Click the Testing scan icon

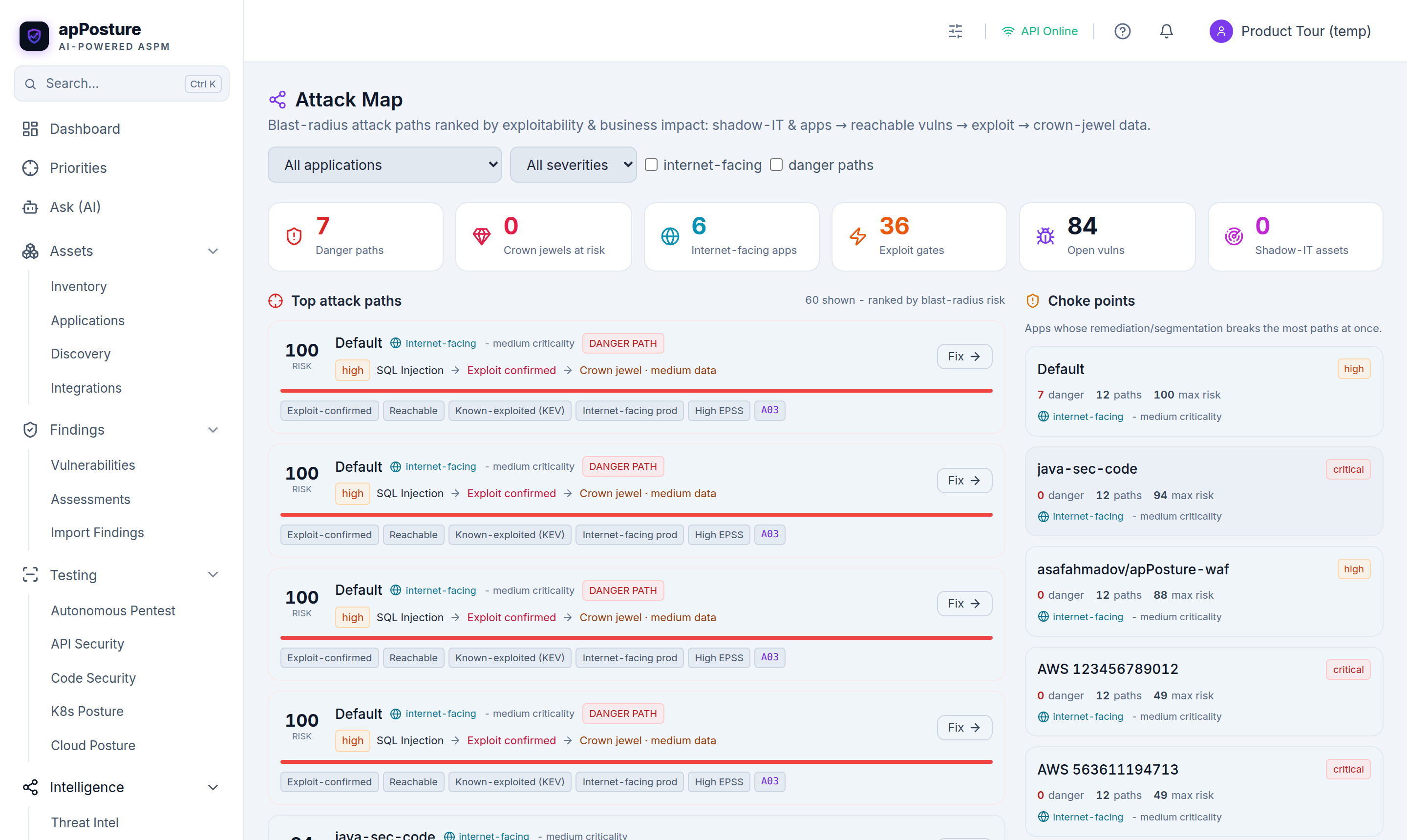coord(30,575)
